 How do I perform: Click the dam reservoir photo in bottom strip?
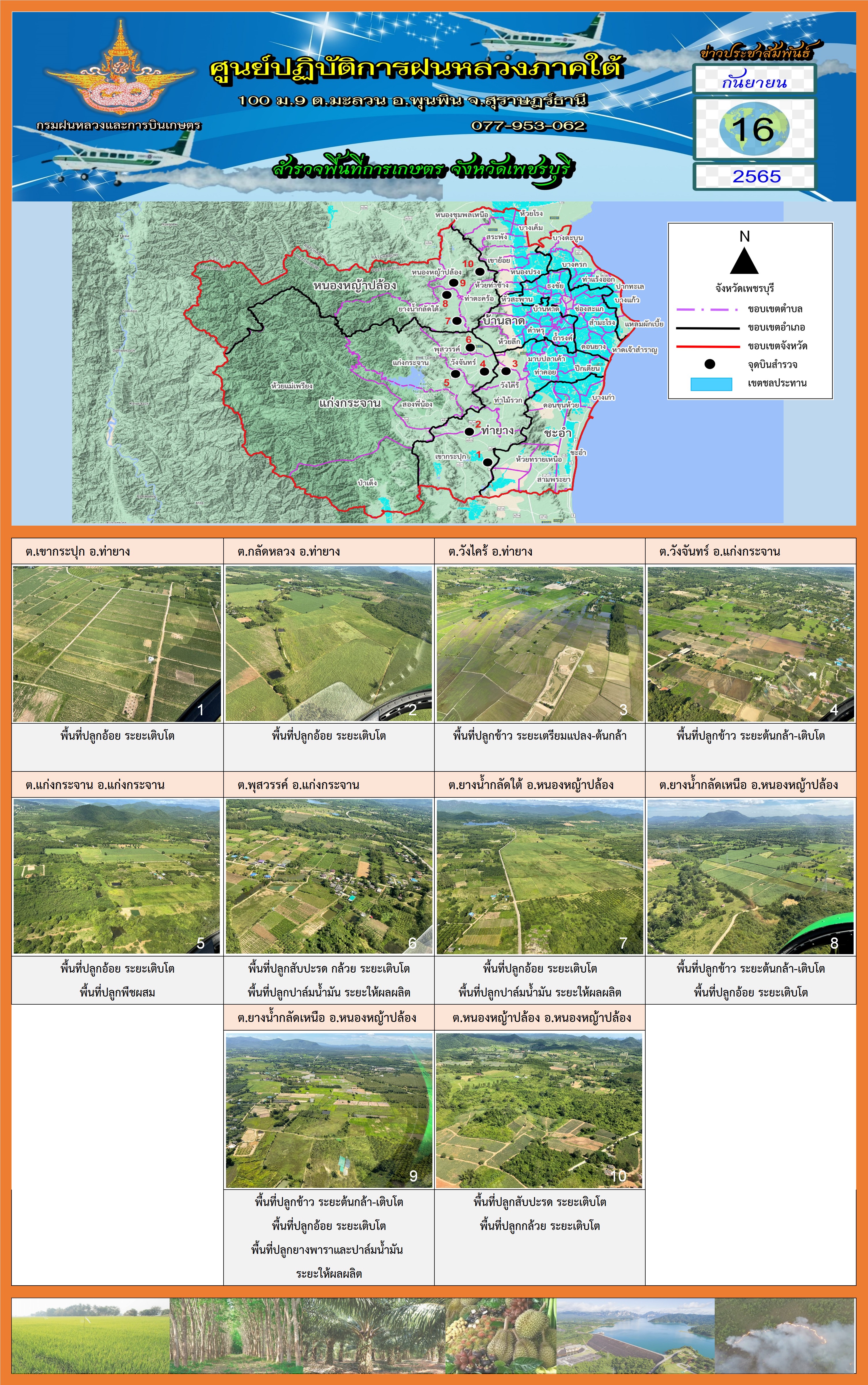636,1336
